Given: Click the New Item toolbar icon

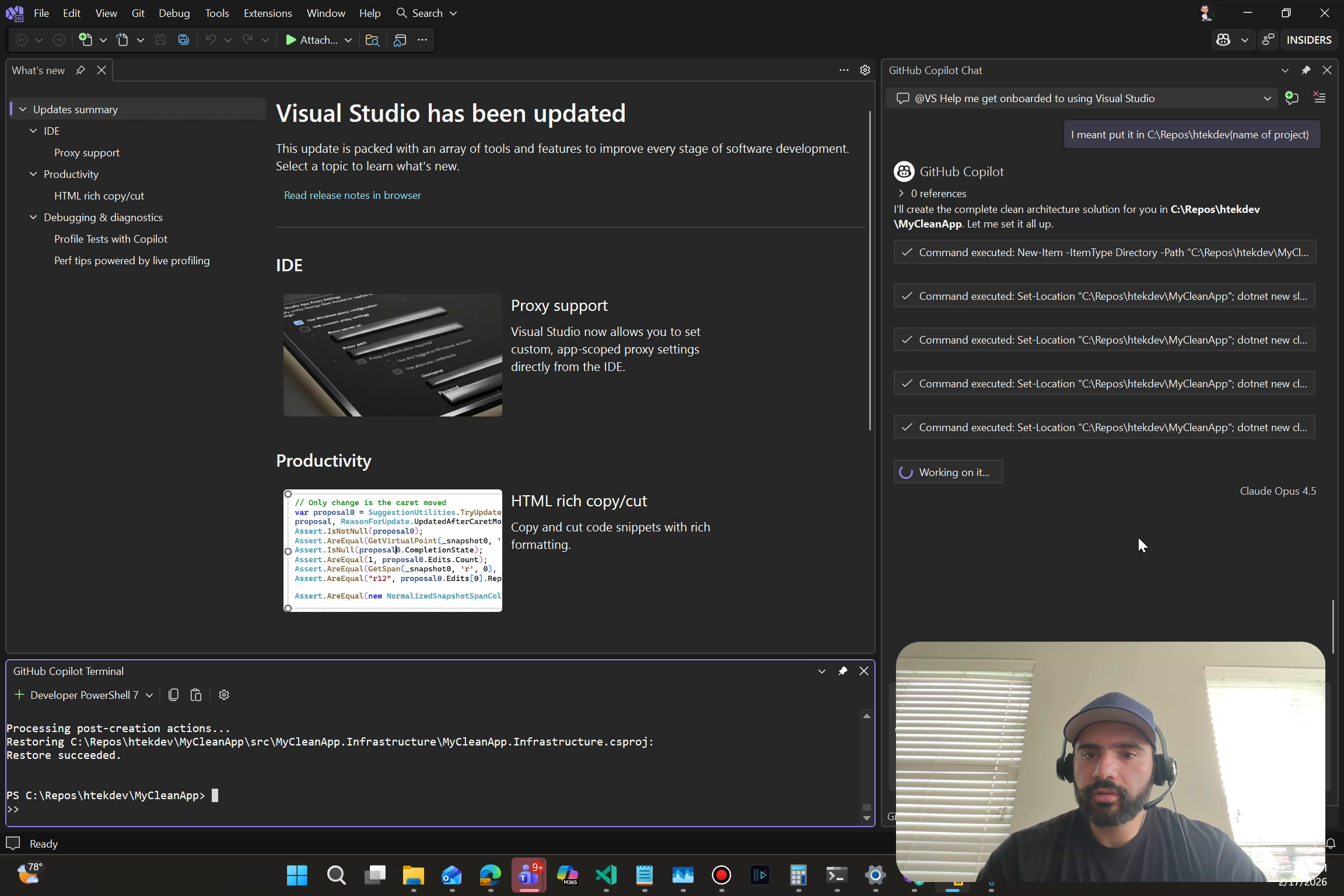Looking at the screenshot, I should [x=86, y=40].
